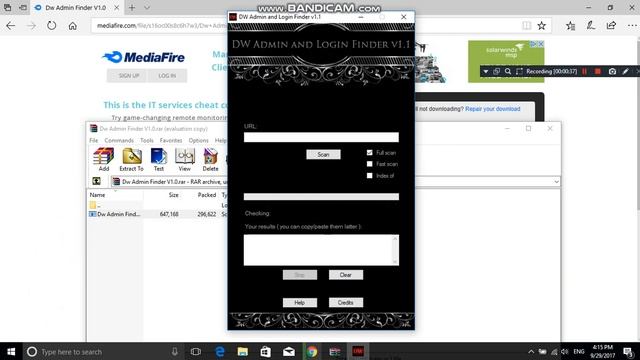Click the browser Home icon
The height and width of the screenshot is (360, 640).
(x=73, y=26)
